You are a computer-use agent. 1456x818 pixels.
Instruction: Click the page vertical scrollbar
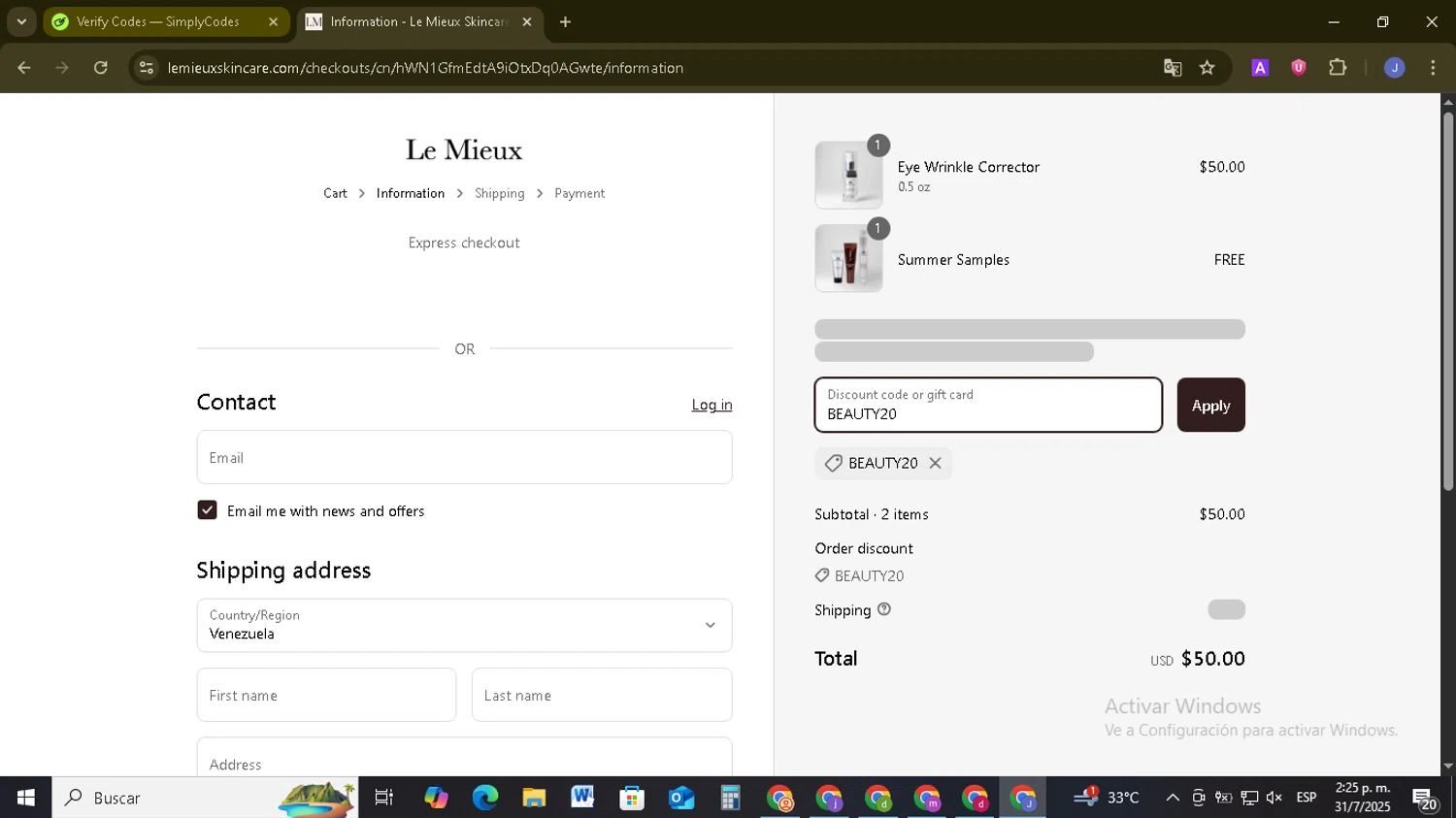pyautogui.click(x=1448, y=301)
